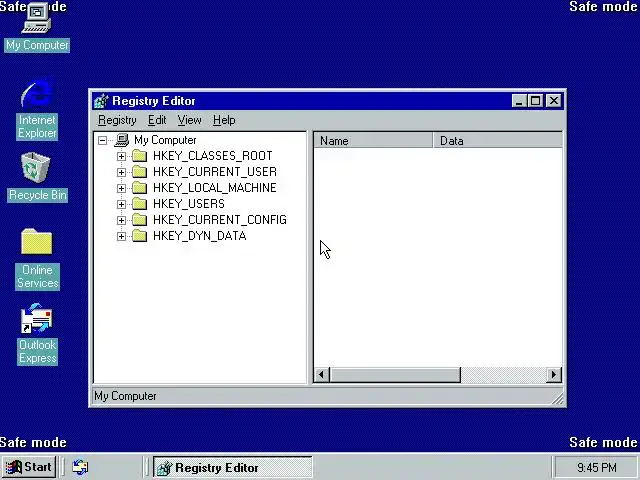The image size is (640, 480).
Task: Expand the HKEY_DYN_DATA key
Action: click(x=121, y=236)
